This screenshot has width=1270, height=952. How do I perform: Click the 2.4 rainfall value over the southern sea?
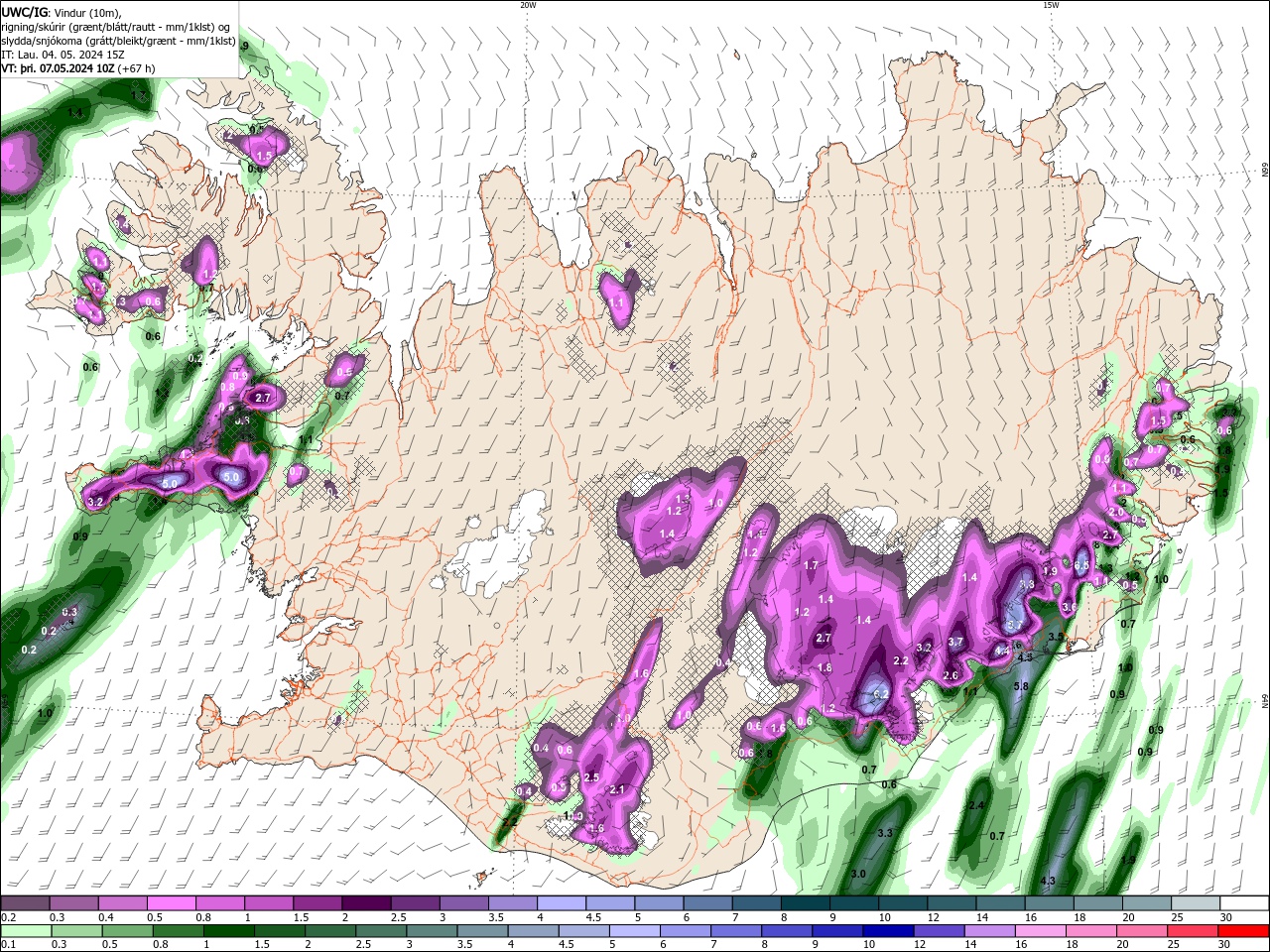pyautogui.click(x=977, y=805)
